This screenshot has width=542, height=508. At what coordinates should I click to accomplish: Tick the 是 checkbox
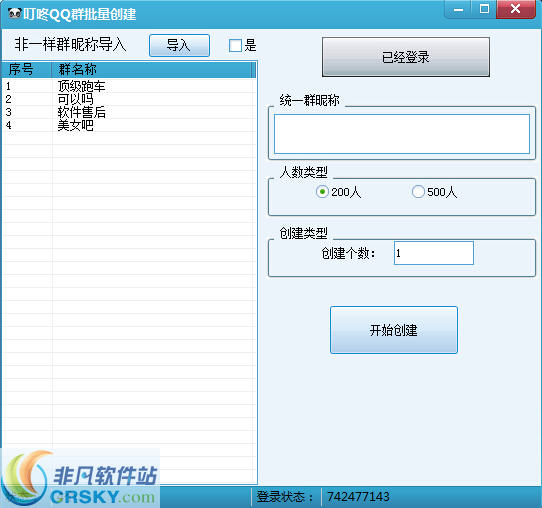pyautogui.click(x=235, y=45)
